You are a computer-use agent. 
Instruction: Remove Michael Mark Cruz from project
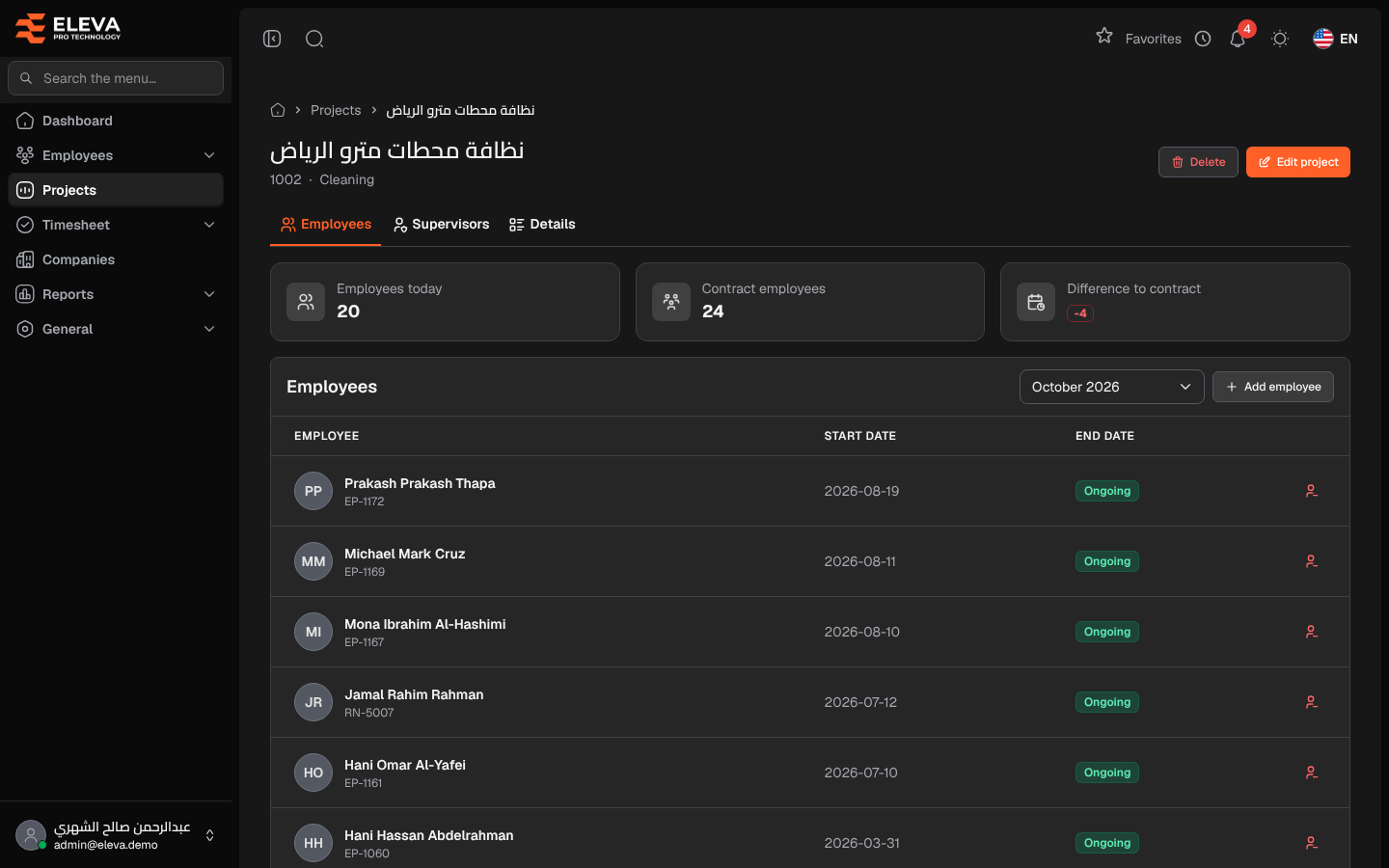tap(1312, 561)
